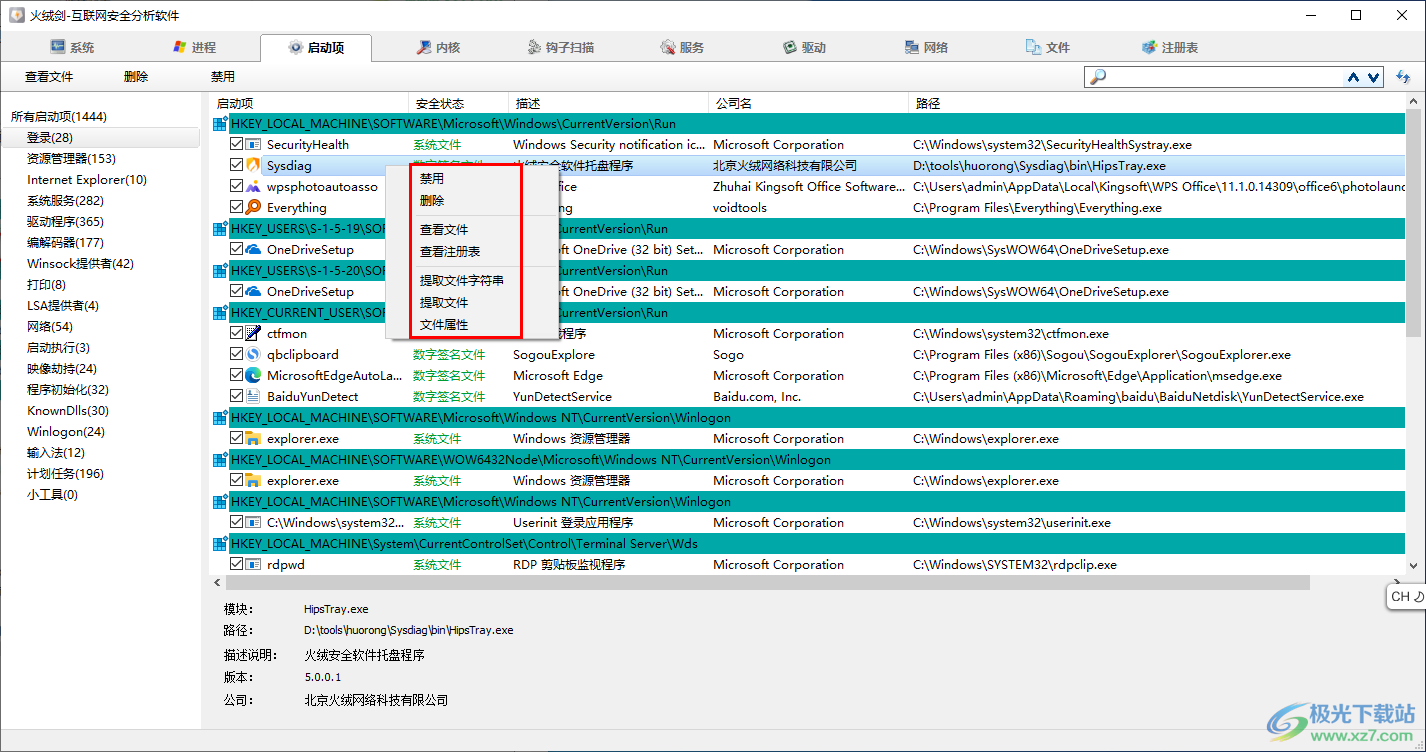Toggle the Everything startup checkbox
Viewport: 1426px width, 752px height.
click(236, 207)
